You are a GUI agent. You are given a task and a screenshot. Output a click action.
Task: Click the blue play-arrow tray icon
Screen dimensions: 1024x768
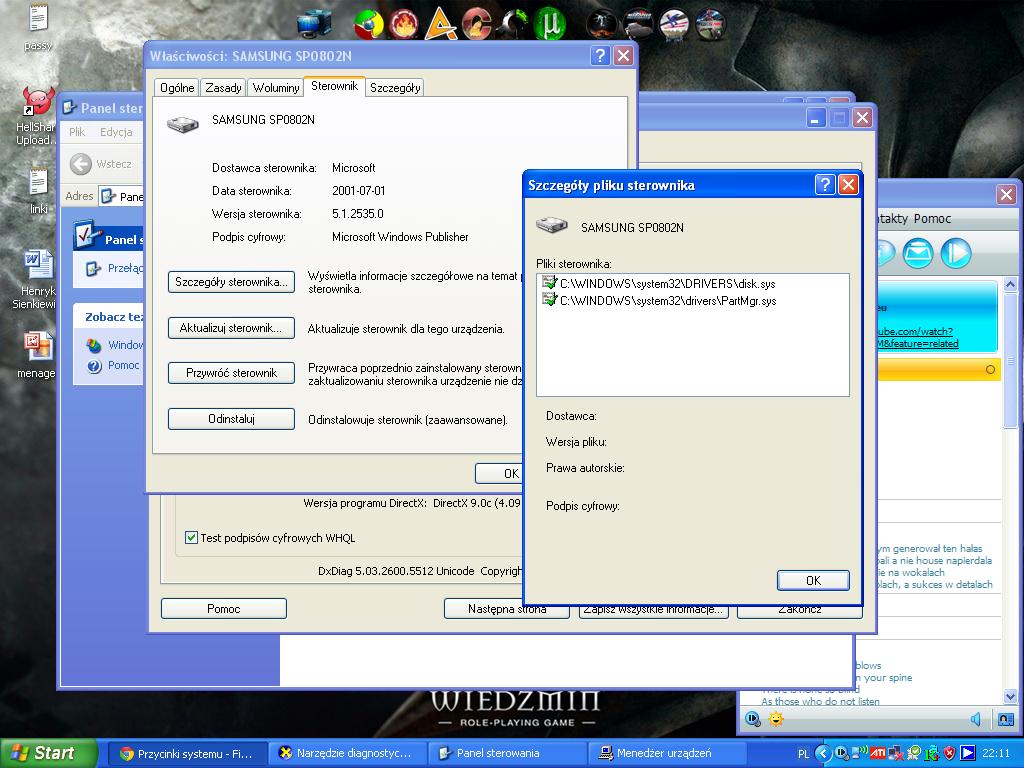[x=967, y=753]
